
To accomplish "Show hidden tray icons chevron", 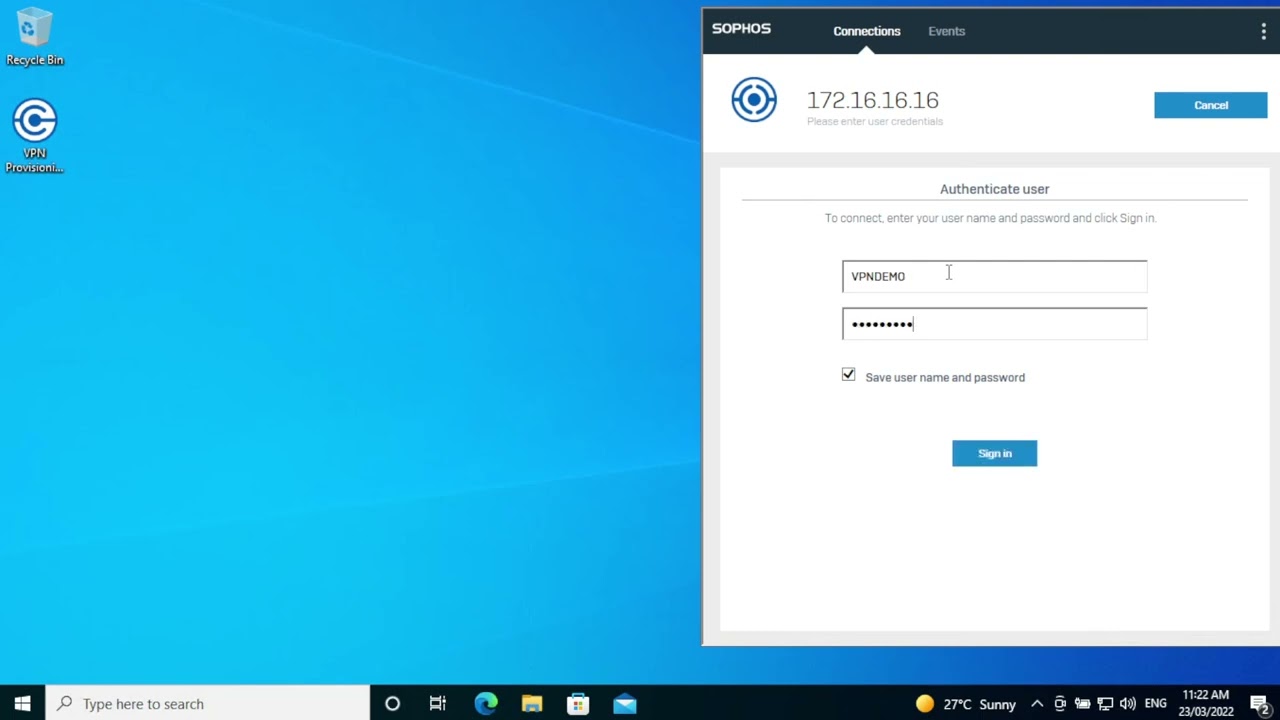I will tap(1037, 704).
